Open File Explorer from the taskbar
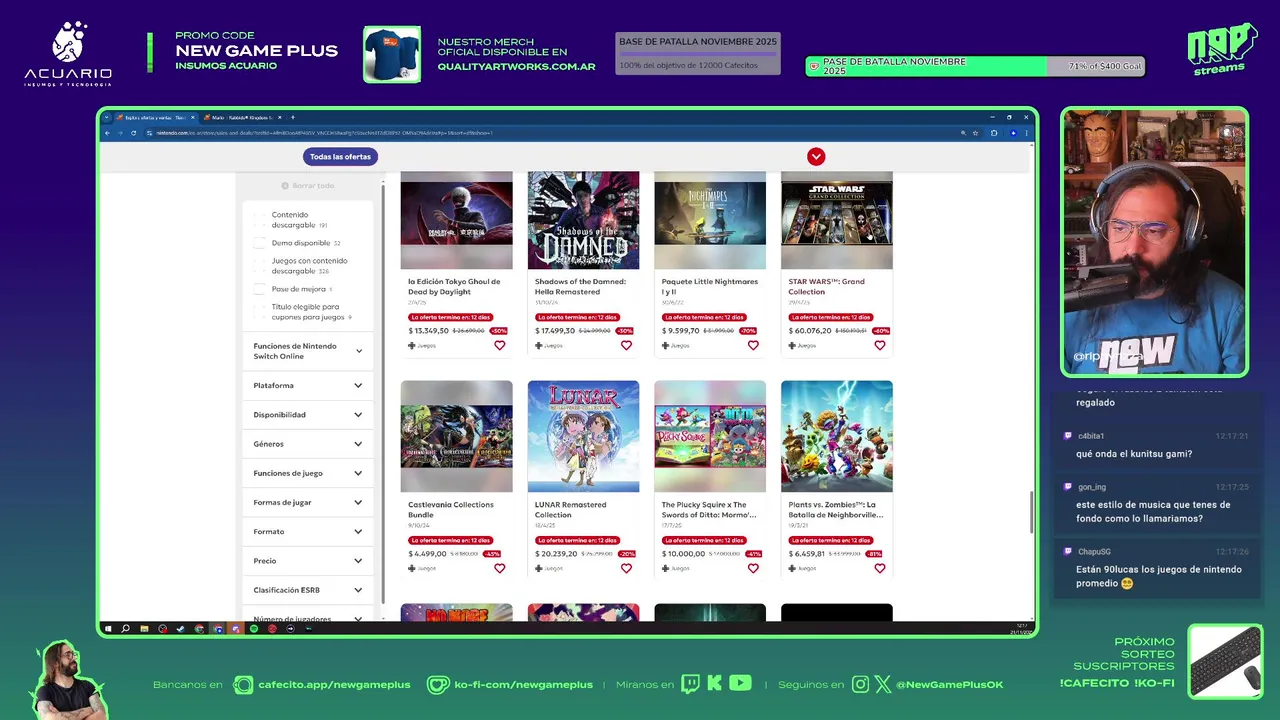 pos(144,629)
